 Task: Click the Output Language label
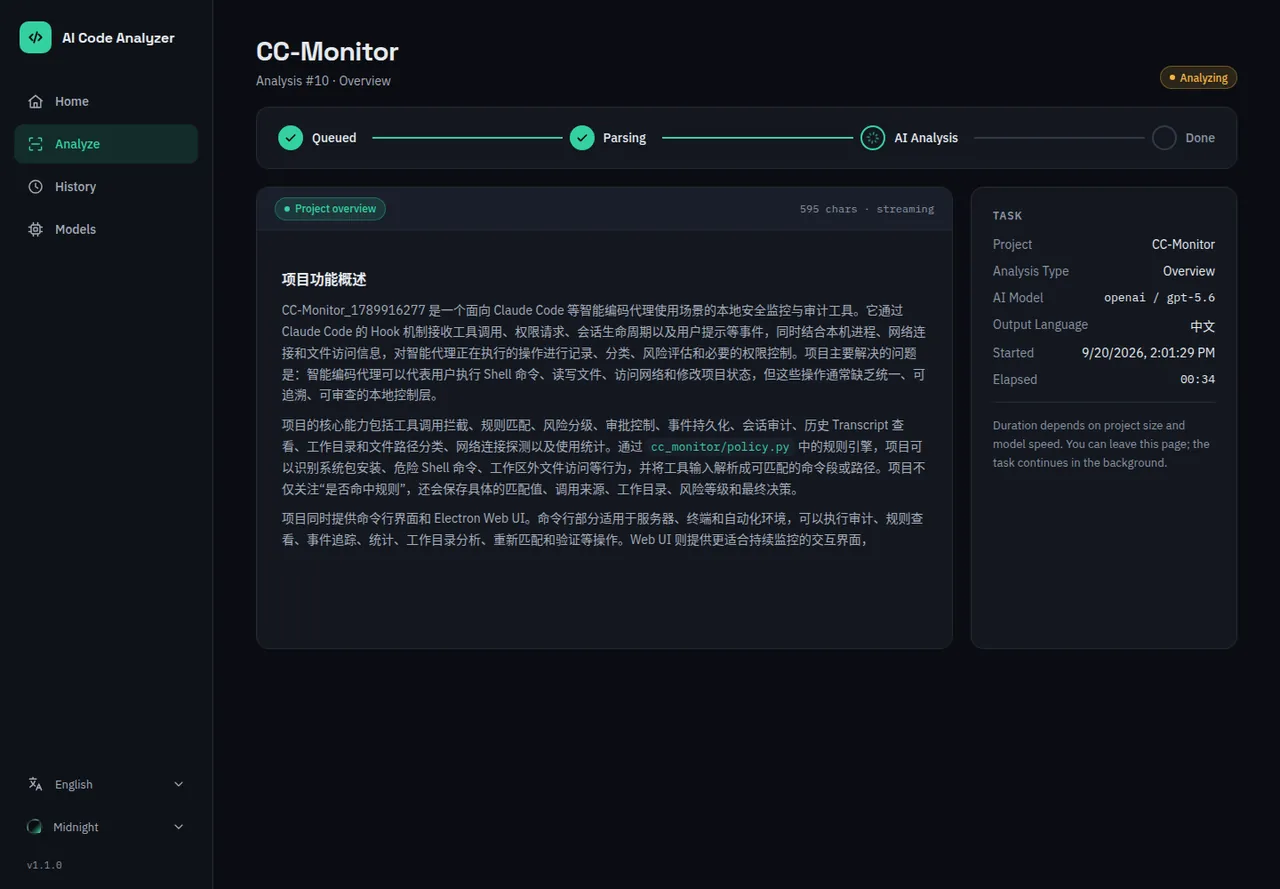click(1040, 325)
